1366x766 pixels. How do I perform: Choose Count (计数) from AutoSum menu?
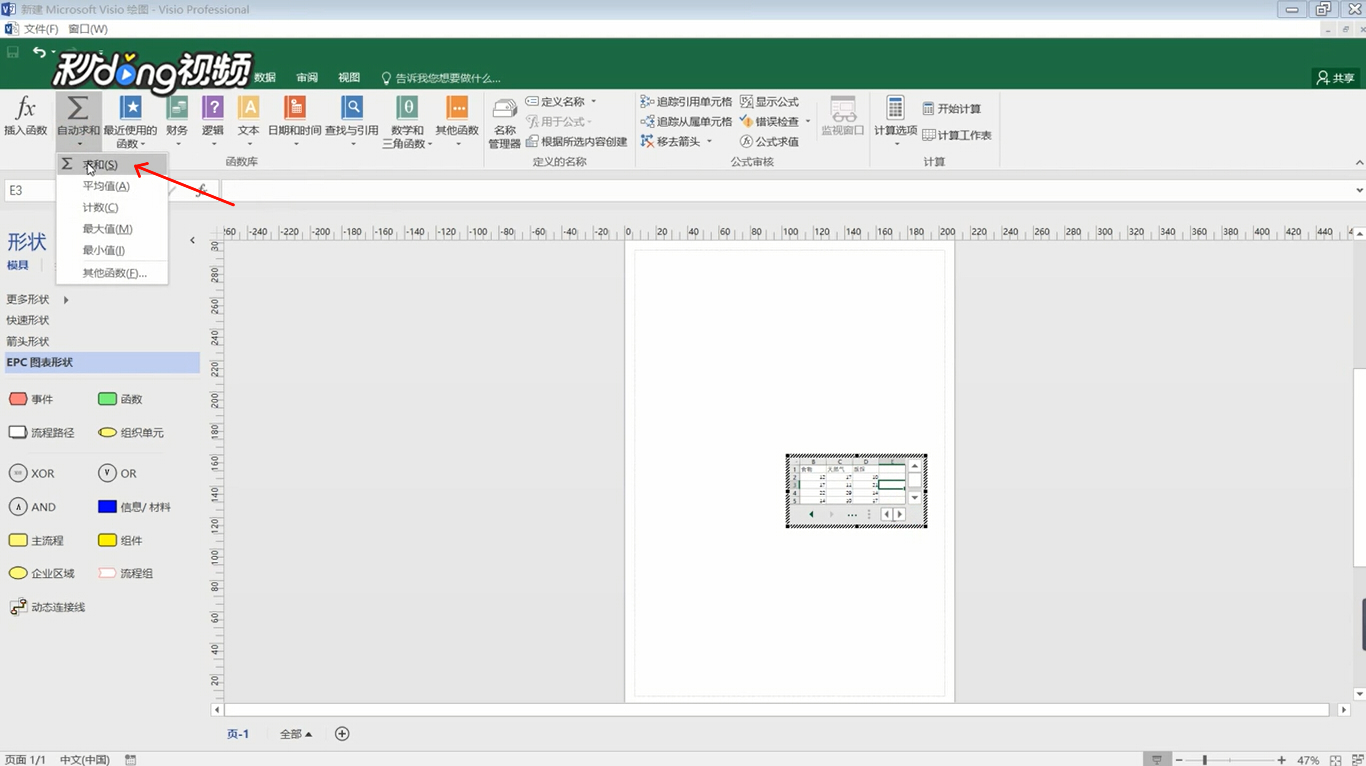[x=112, y=208]
